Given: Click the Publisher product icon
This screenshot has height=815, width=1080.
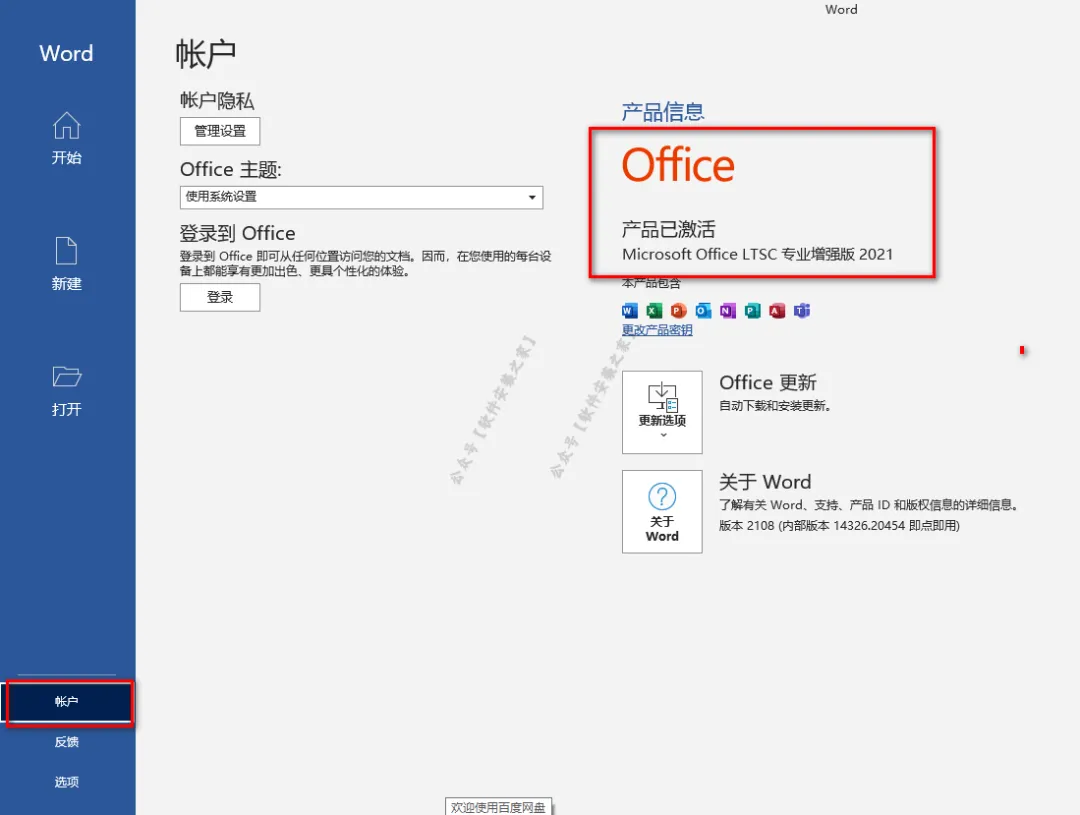Looking at the screenshot, I should [753, 311].
